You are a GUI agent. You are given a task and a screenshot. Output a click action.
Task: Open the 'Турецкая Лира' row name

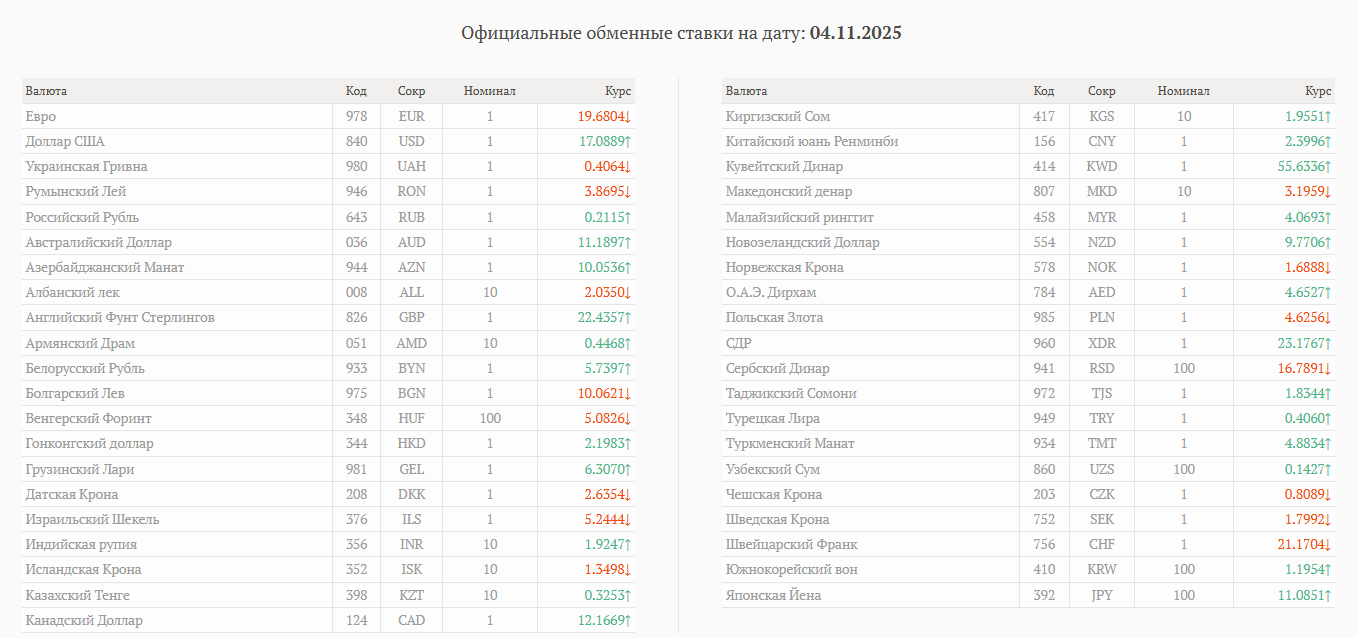tap(772, 419)
